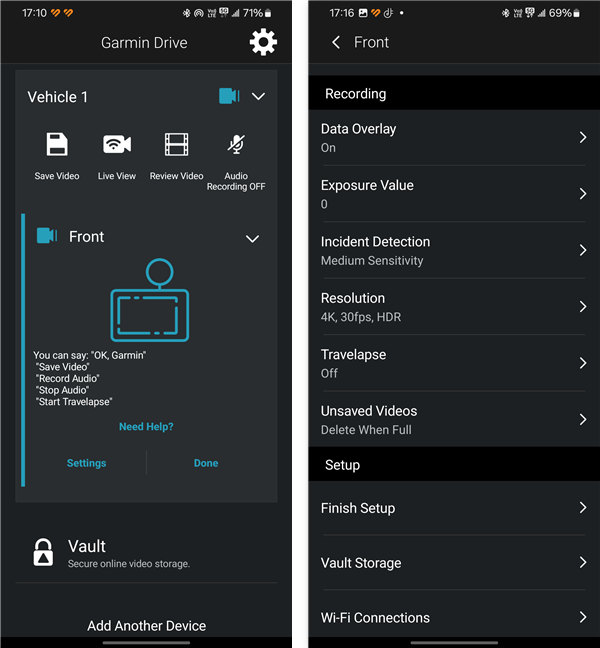The width and height of the screenshot is (600, 648).
Task: Tap the chevron on the Vault Storage row
Action: pos(583,562)
